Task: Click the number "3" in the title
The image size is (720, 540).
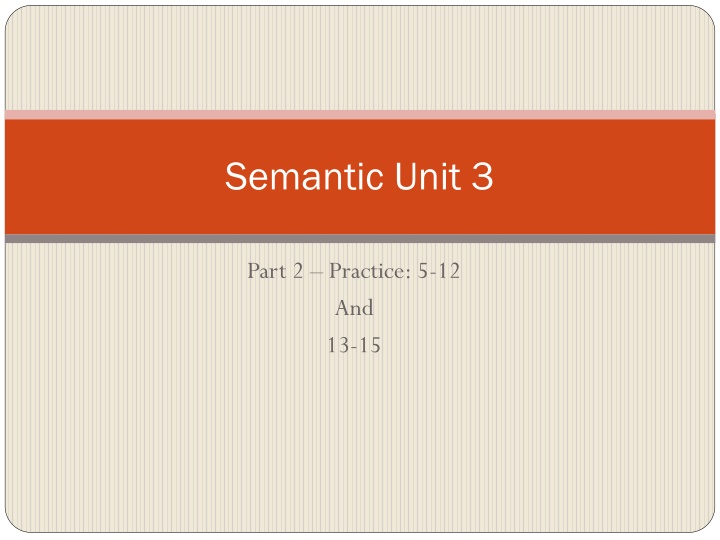Action: 483,176
